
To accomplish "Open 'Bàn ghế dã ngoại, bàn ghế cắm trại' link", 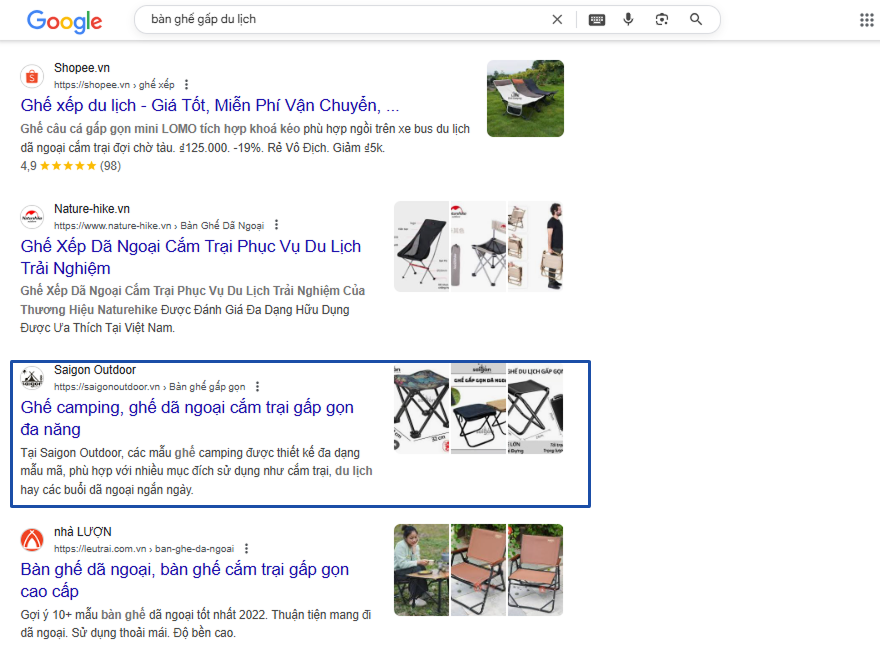I will click(185, 580).
